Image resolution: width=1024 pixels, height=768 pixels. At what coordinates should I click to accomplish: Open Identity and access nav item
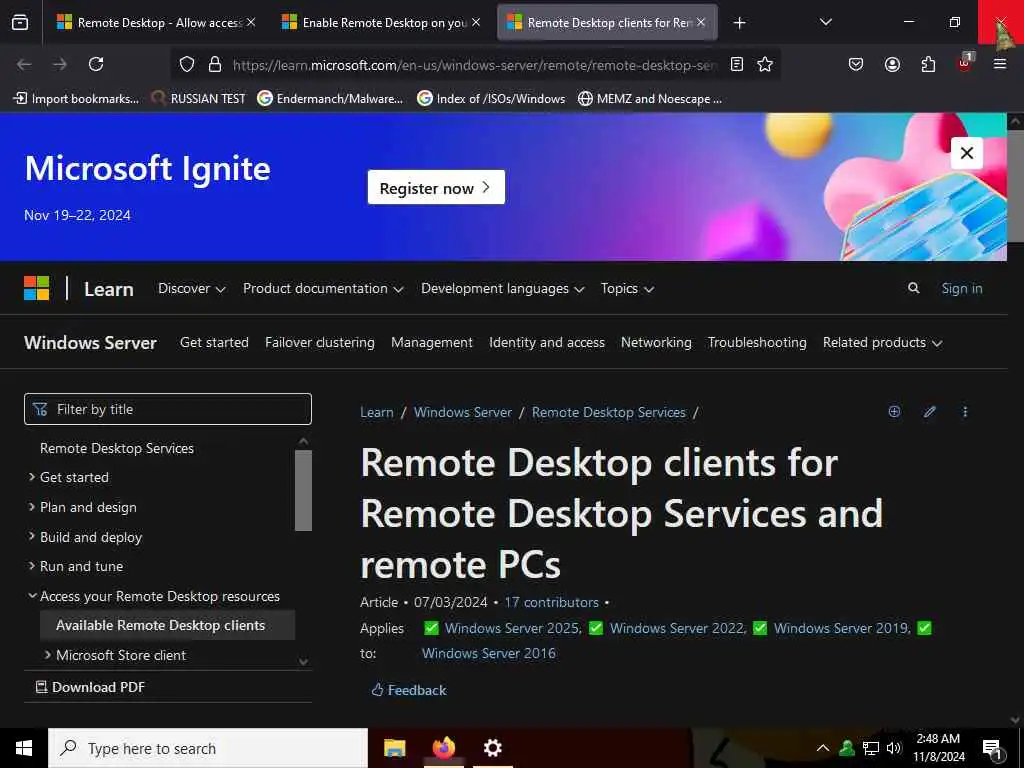[547, 342]
